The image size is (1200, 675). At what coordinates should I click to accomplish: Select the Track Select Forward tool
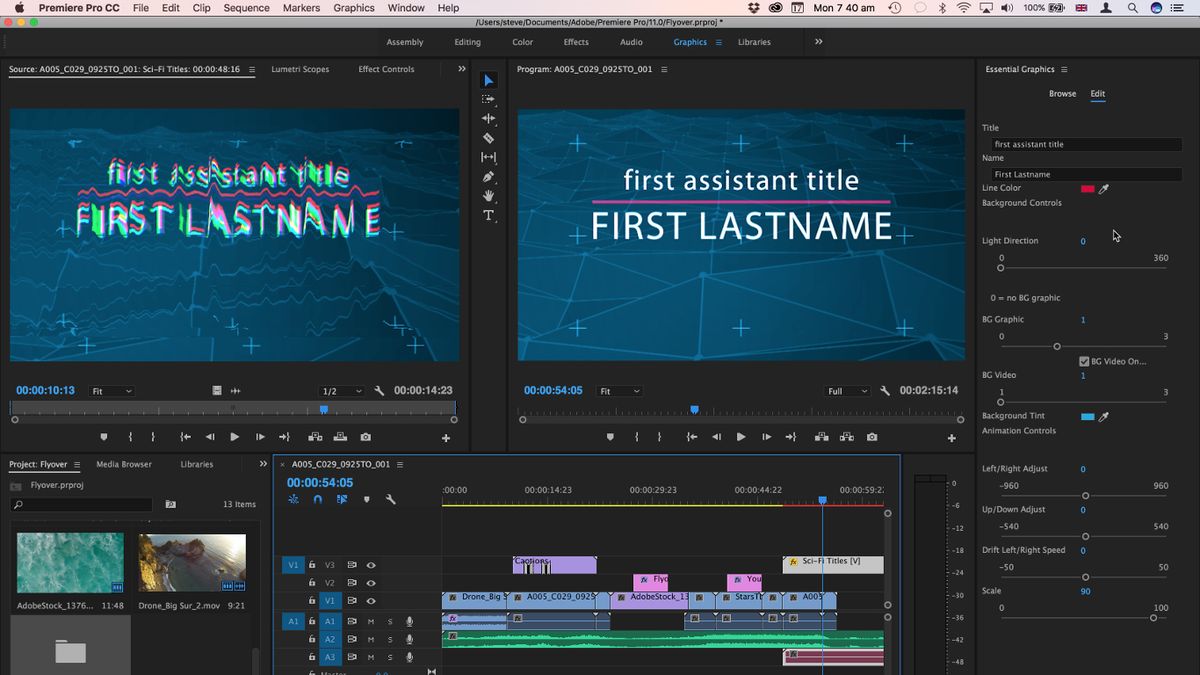click(x=488, y=99)
